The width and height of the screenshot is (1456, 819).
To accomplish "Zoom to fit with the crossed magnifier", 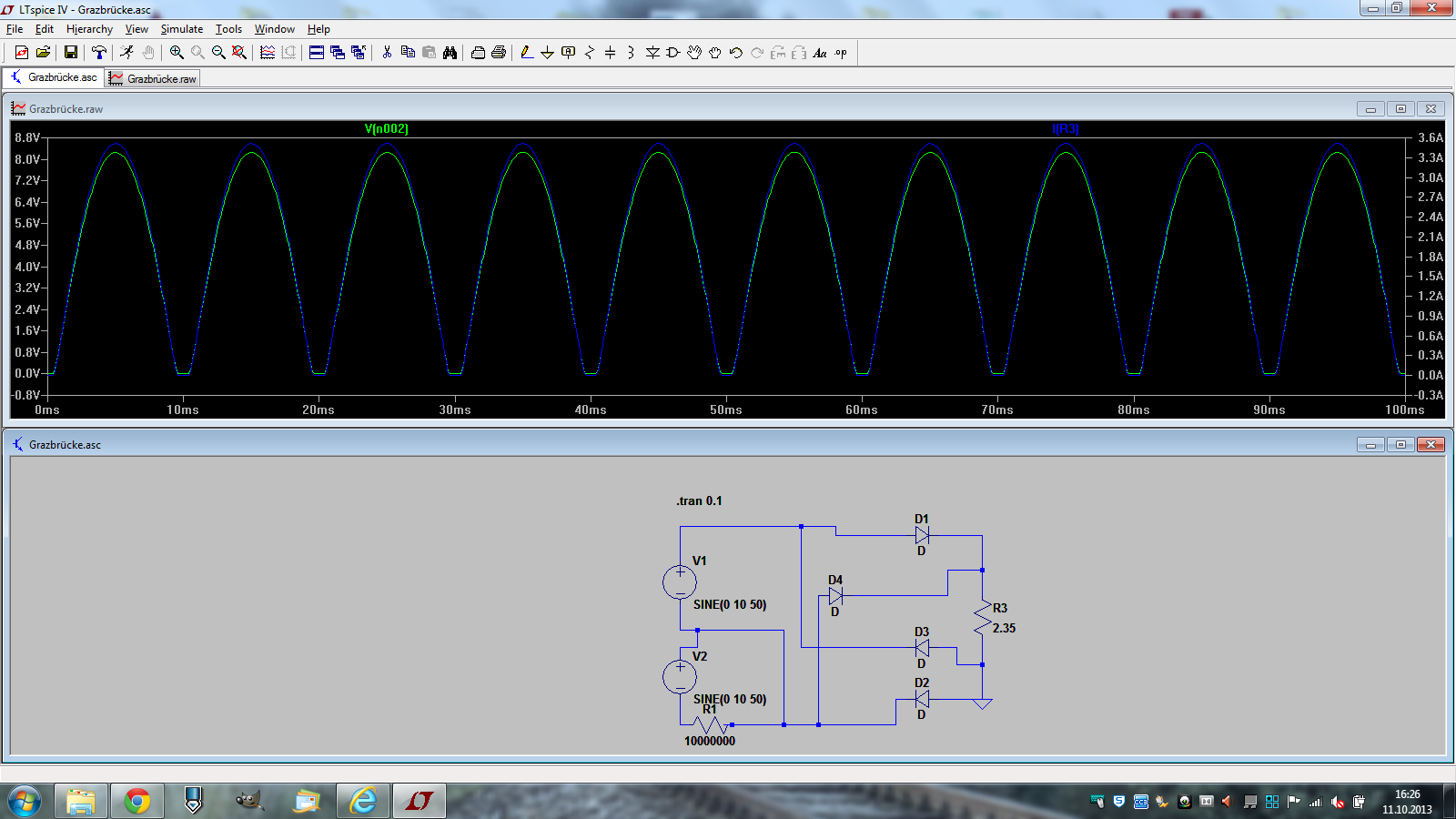I will tap(239, 53).
